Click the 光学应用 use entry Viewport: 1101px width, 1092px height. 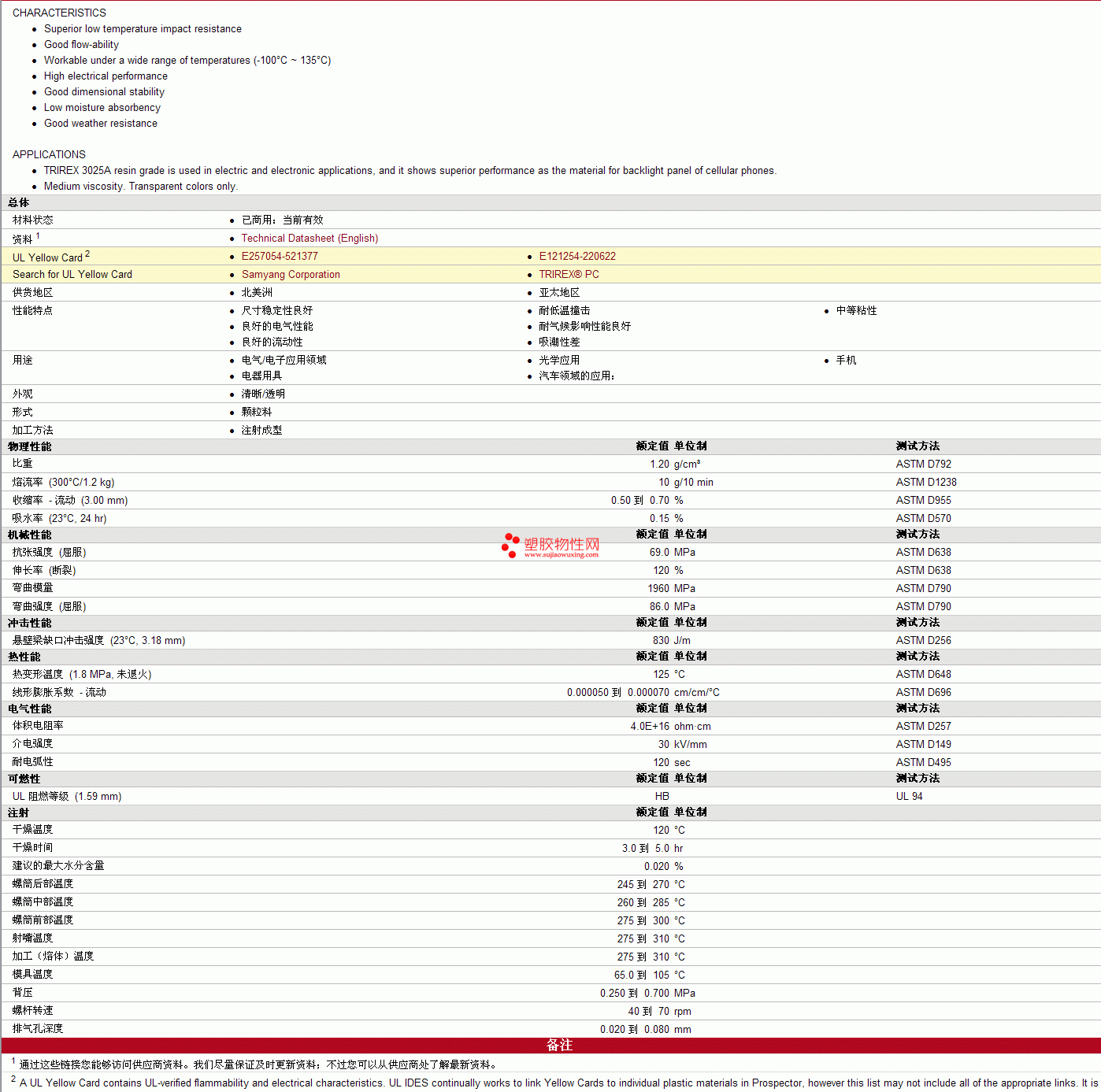click(x=559, y=361)
